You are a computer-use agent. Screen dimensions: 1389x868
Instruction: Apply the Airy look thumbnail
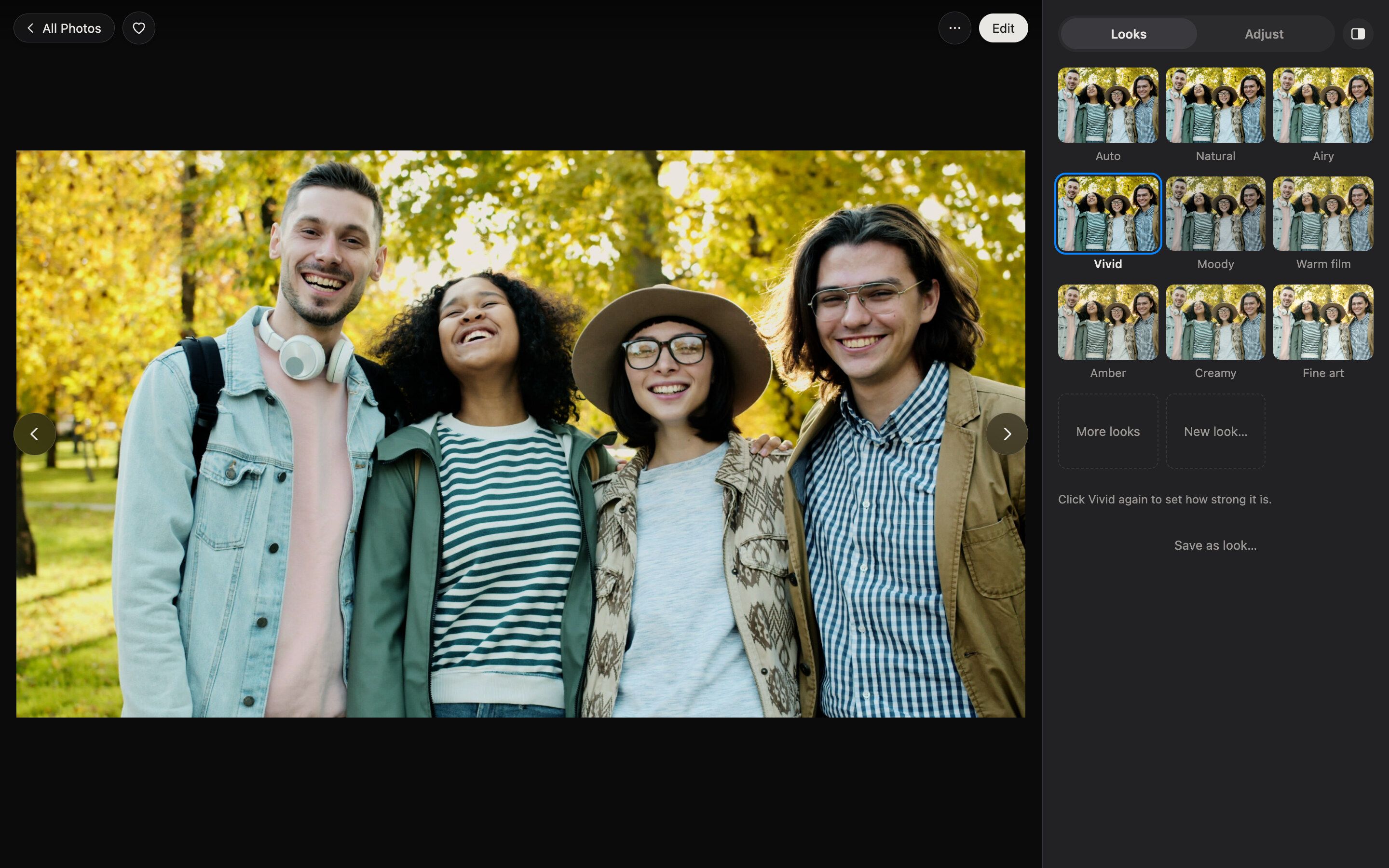pyautogui.click(x=1323, y=105)
